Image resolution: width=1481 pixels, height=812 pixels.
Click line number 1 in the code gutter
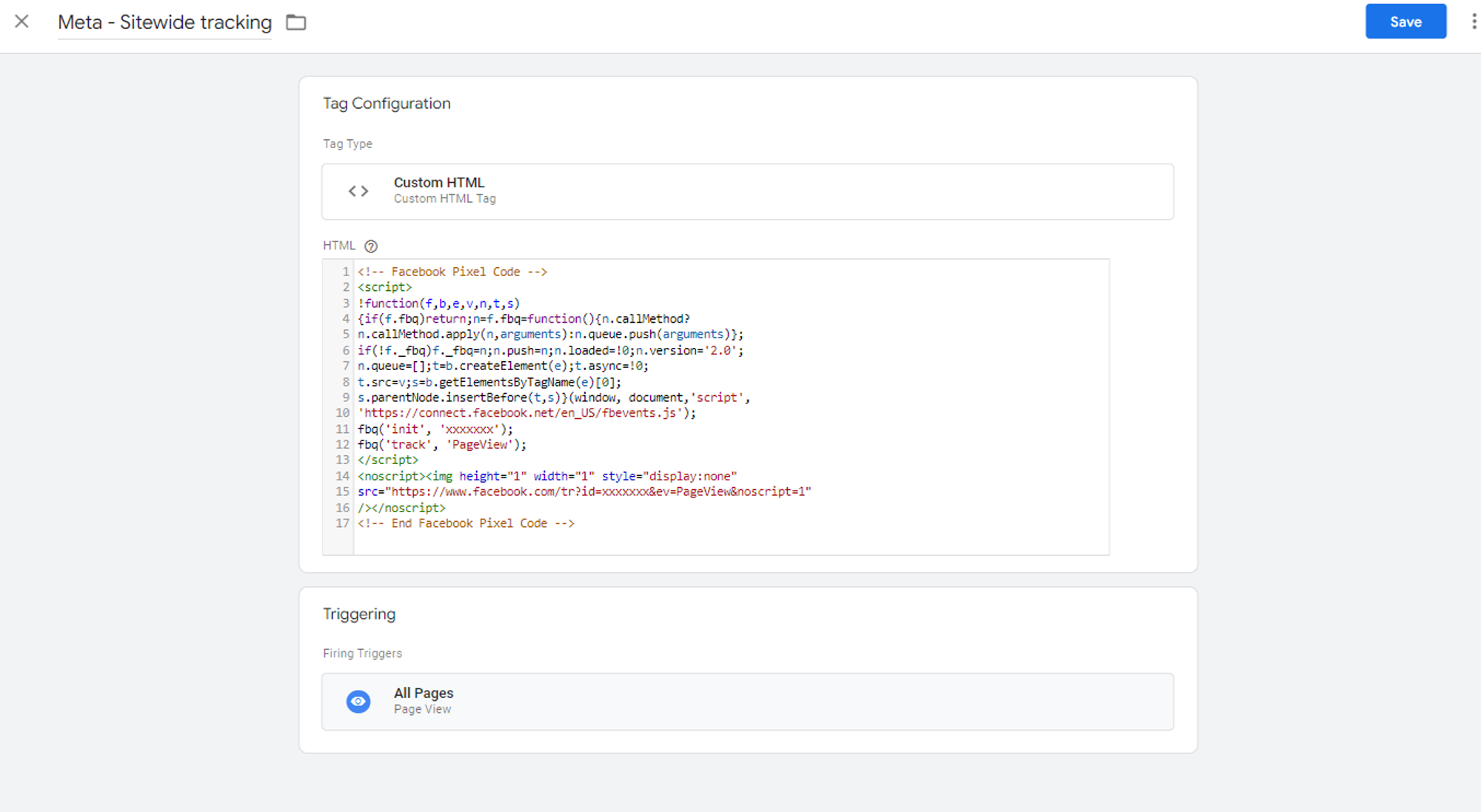[345, 272]
